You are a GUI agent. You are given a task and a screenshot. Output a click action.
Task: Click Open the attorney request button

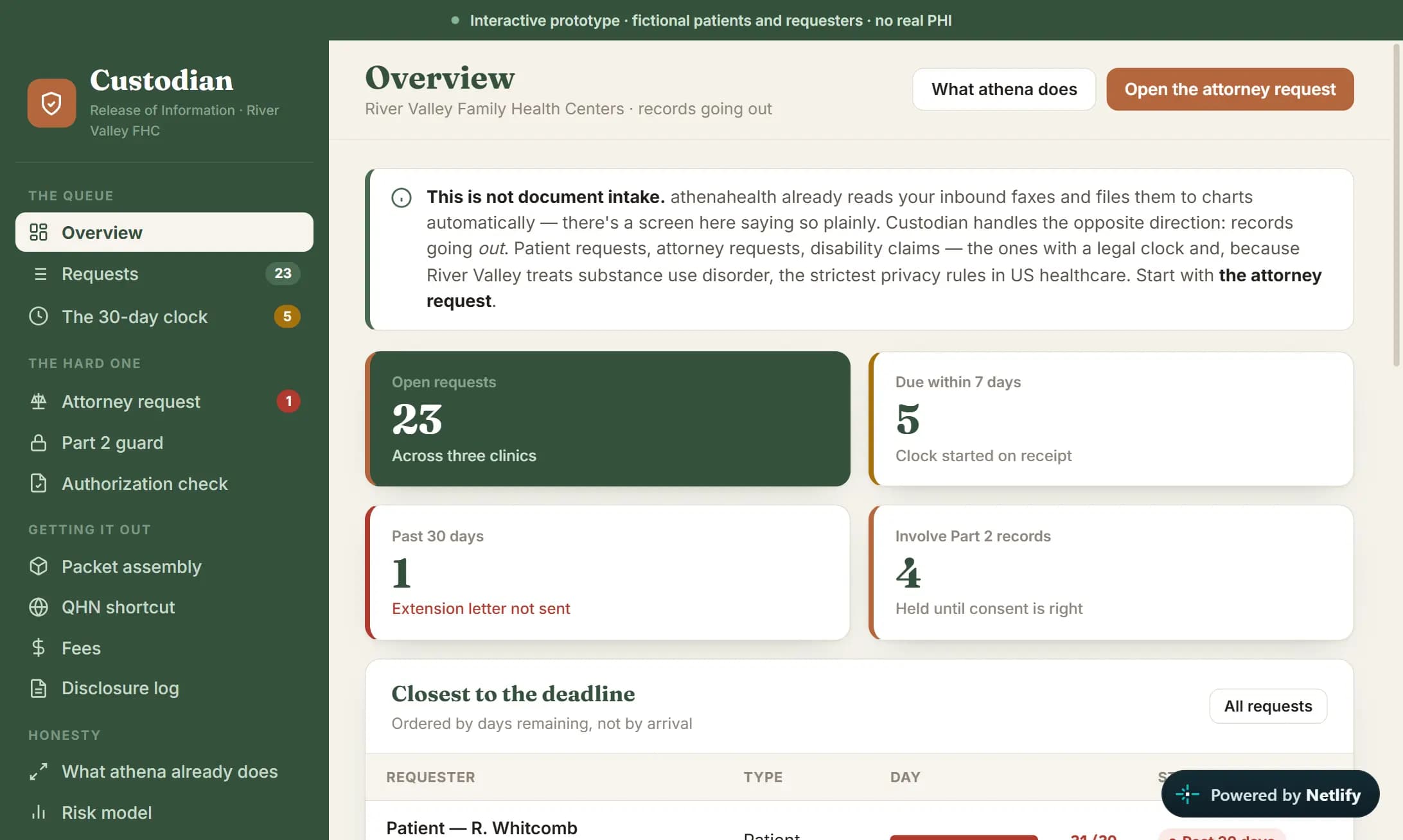[1230, 89]
